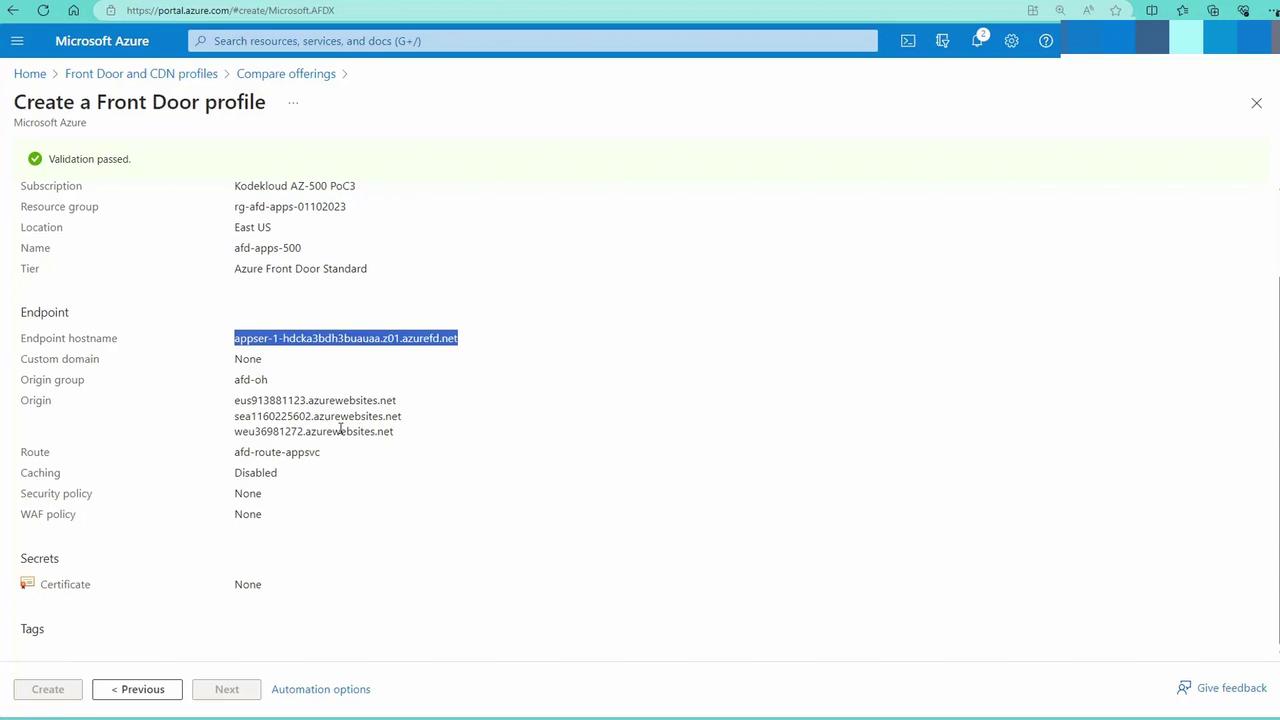1280x720 pixels.
Task: Click the afd-route-appsvc route value
Action: 277,452
